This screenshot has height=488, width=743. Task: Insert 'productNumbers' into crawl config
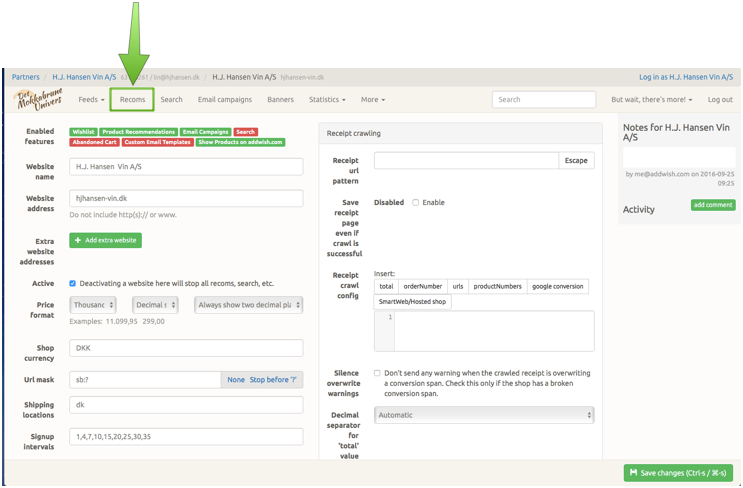coord(498,287)
